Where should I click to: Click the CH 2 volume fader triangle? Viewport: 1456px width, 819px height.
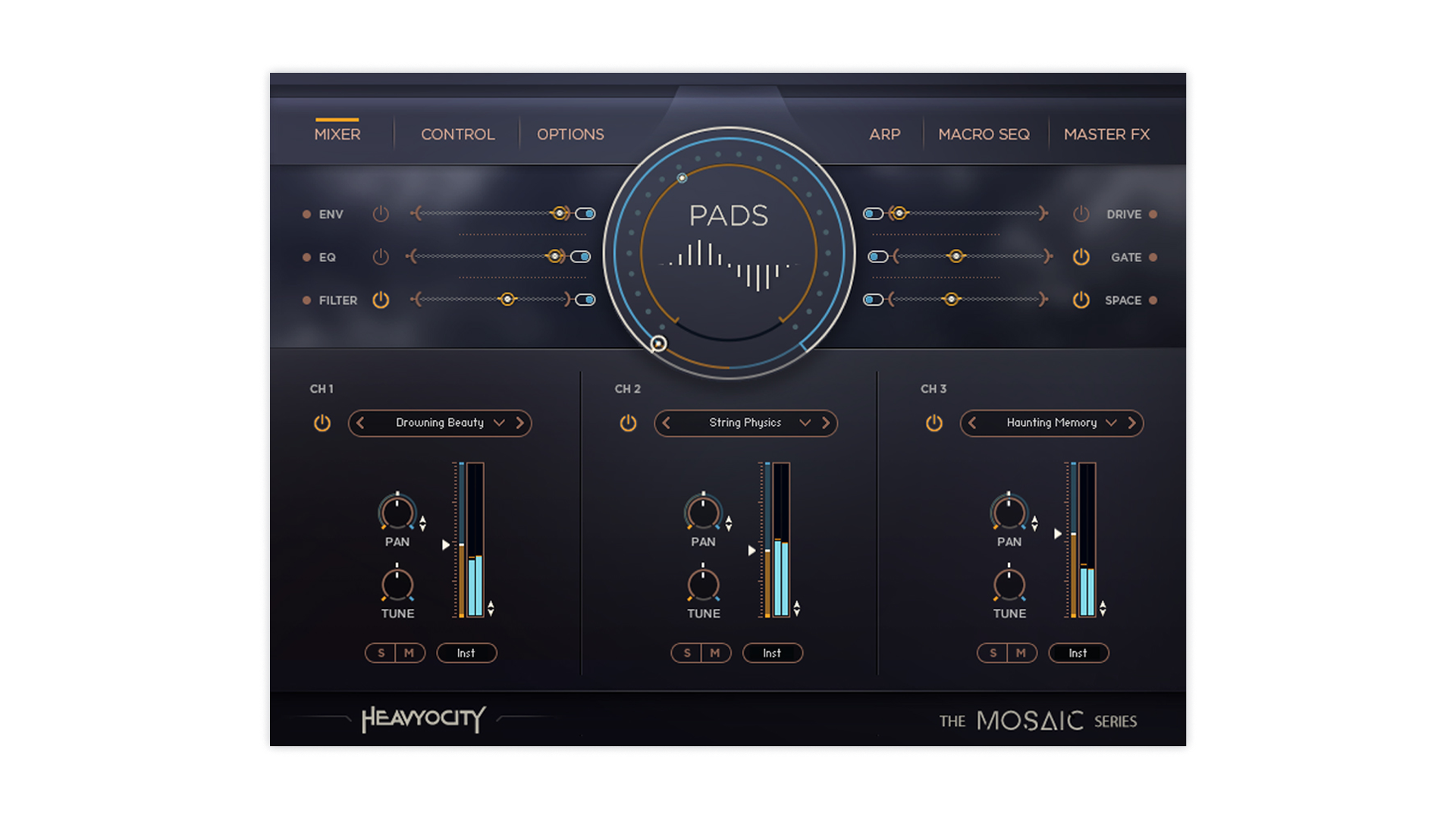[752, 551]
